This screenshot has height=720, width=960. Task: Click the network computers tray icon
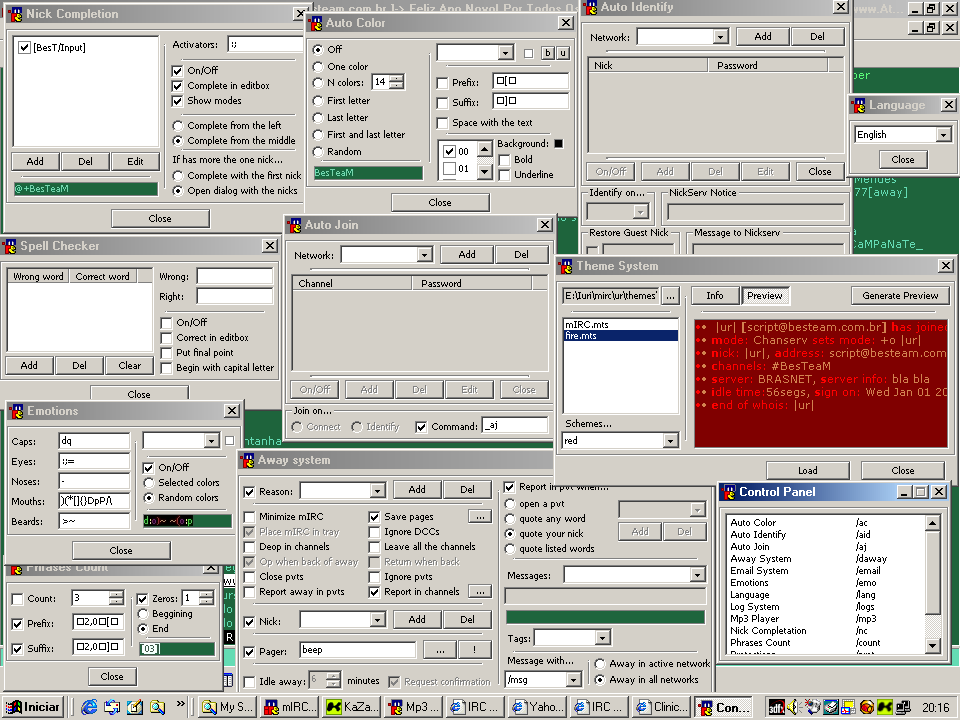(x=902, y=708)
